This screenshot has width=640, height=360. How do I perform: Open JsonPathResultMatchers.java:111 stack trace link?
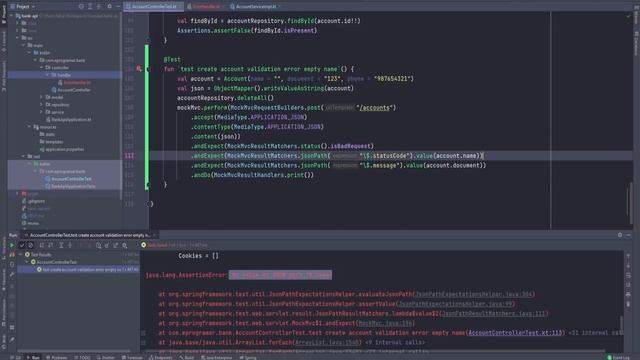coord(494,313)
